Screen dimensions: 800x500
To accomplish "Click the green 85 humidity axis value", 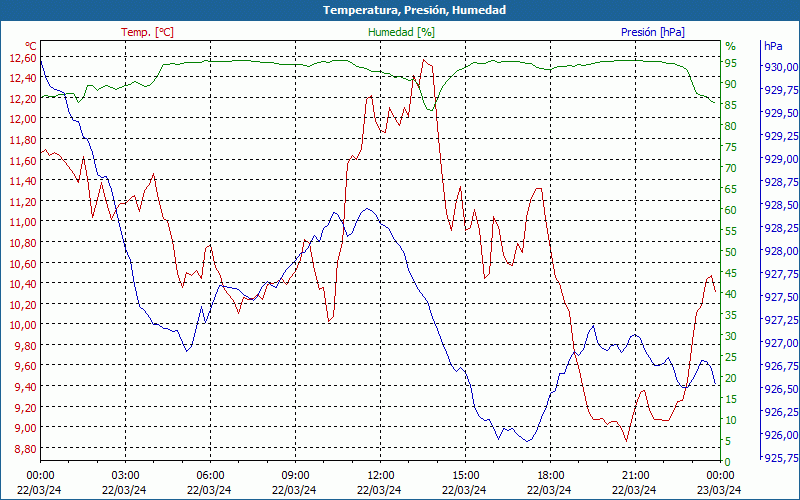I will pyautogui.click(x=731, y=105).
